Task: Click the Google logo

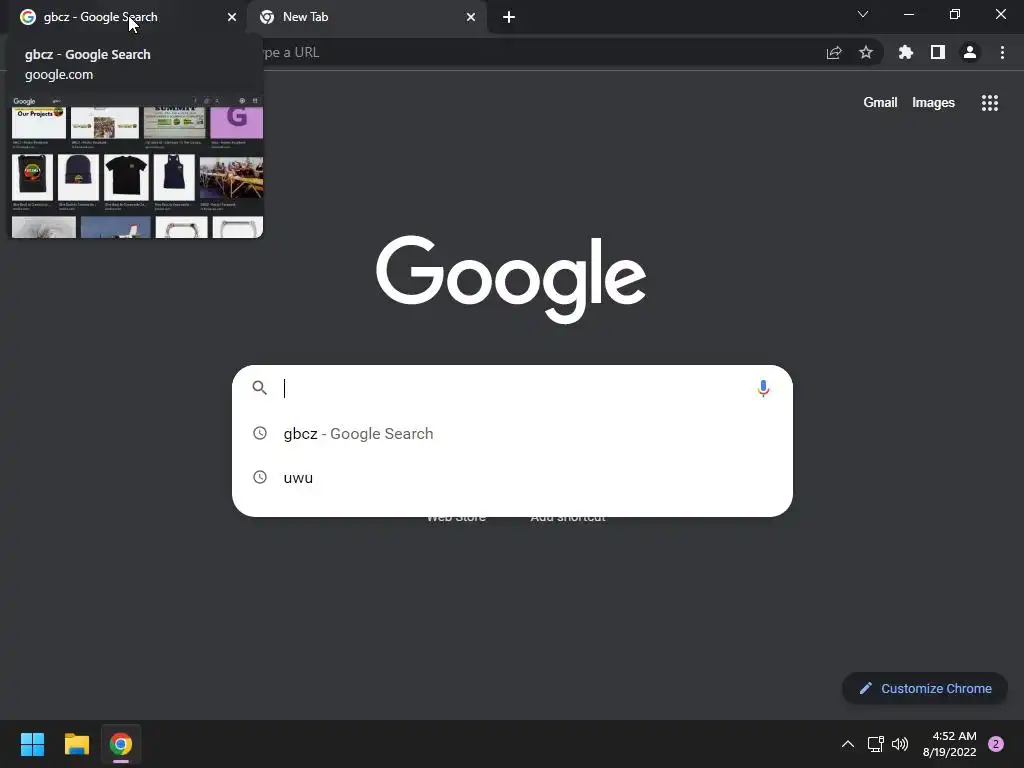Action: (x=511, y=279)
